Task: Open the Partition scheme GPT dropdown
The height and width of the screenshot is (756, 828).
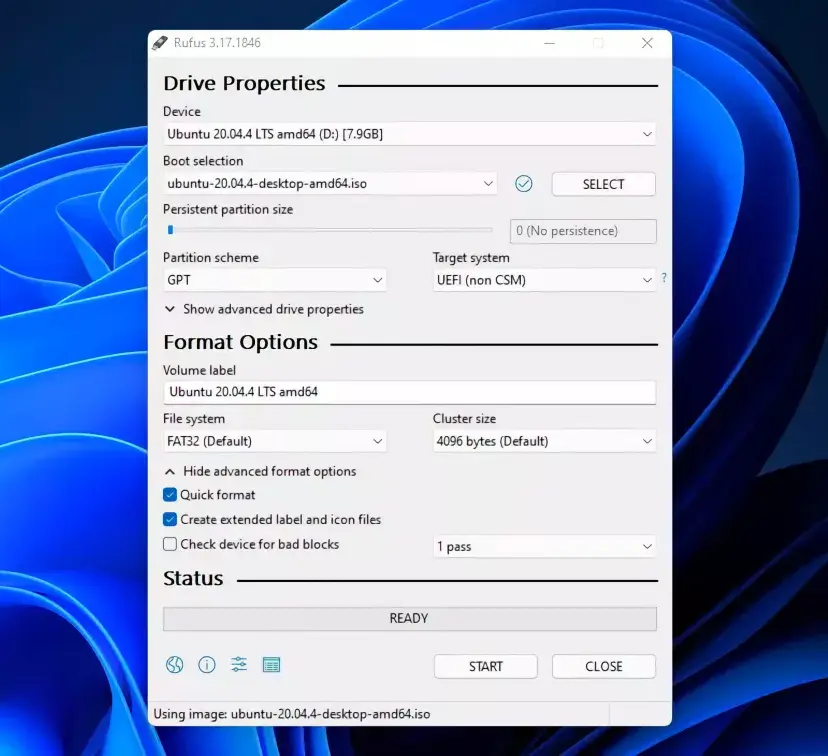Action: [x=274, y=280]
